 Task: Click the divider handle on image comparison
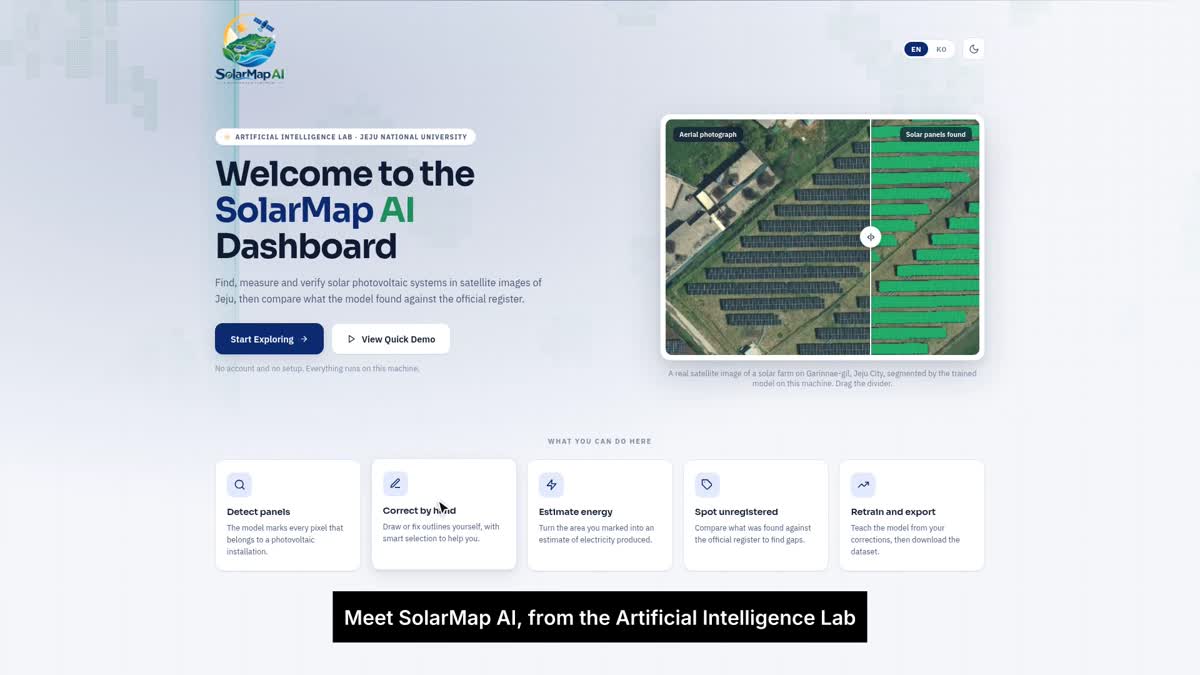point(870,237)
